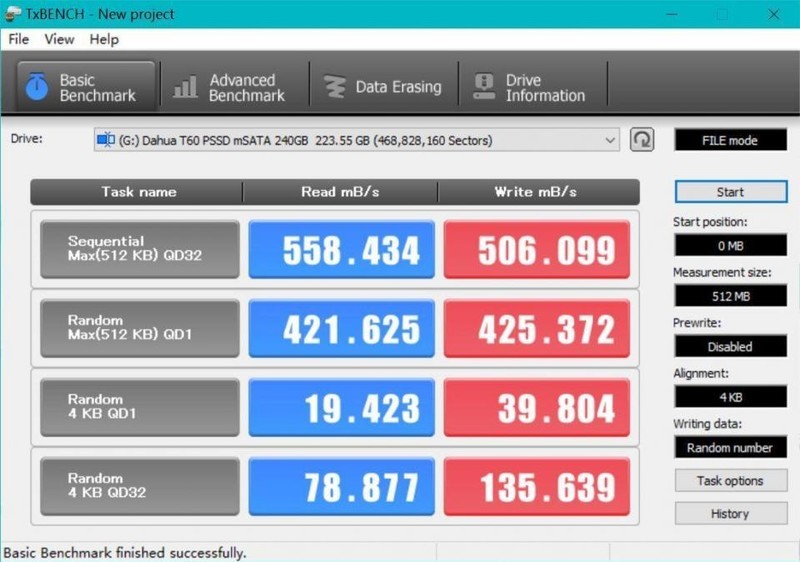Viewport: 800px width, 562px height.
Task: Toggle the FILE mode button
Action: pyautogui.click(x=730, y=140)
